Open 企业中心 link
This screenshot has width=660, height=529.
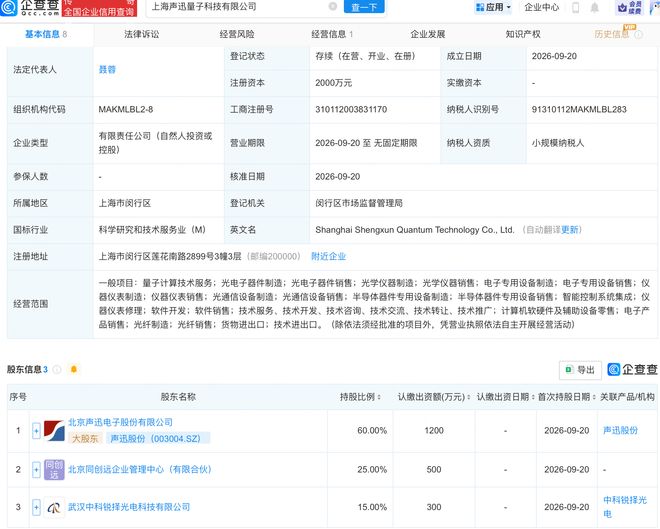(x=541, y=7)
